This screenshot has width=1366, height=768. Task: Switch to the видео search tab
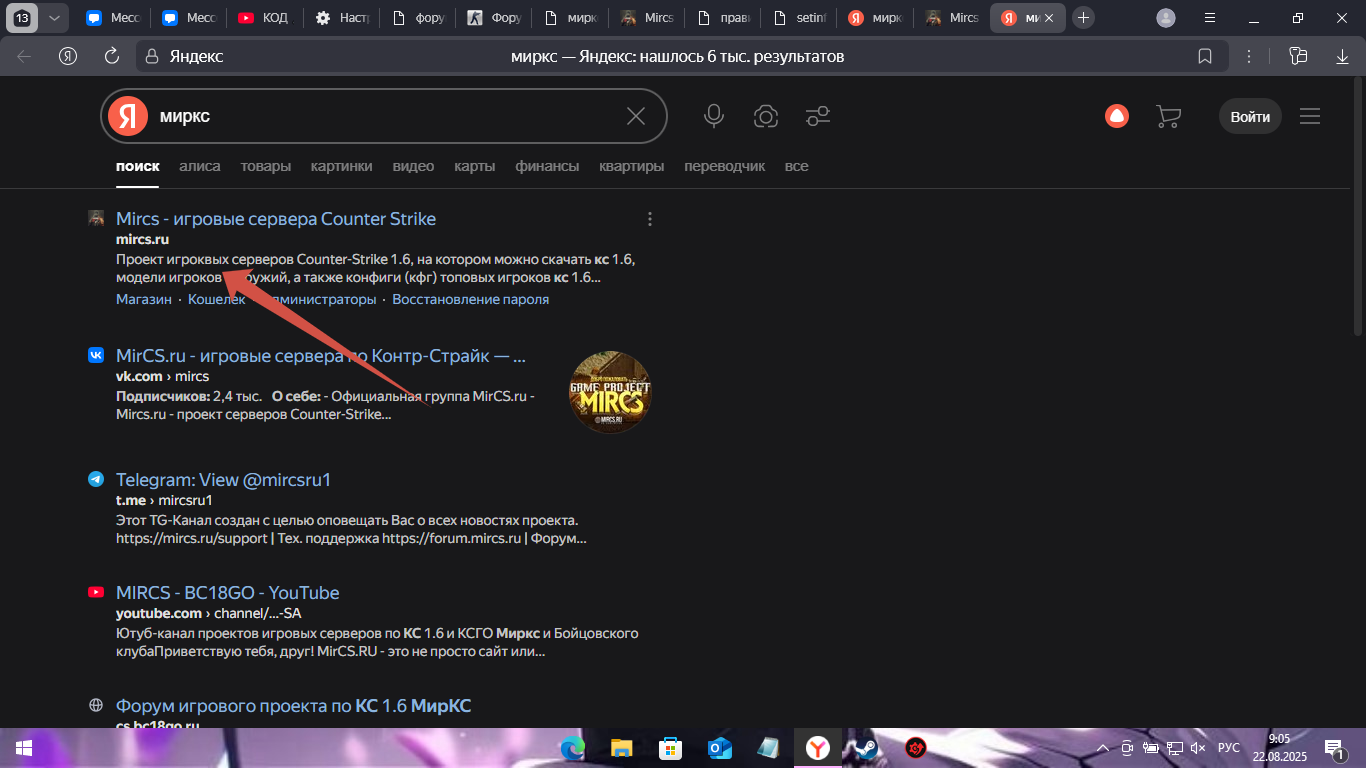pos(413,166)
